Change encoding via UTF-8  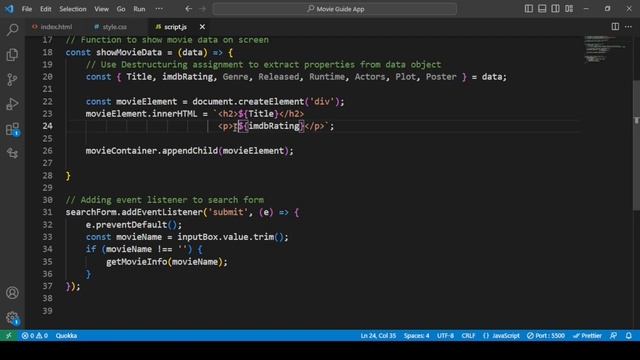point(445,336)
